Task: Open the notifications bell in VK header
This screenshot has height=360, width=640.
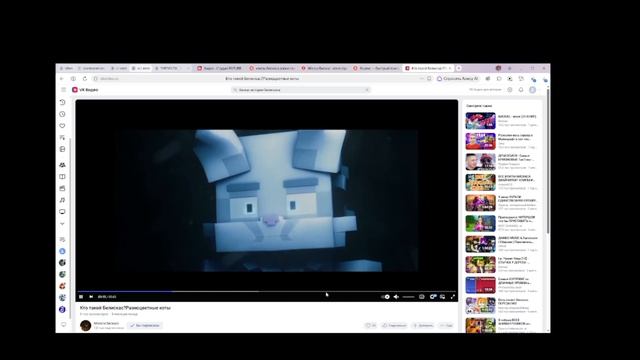Action: [521, 90]
